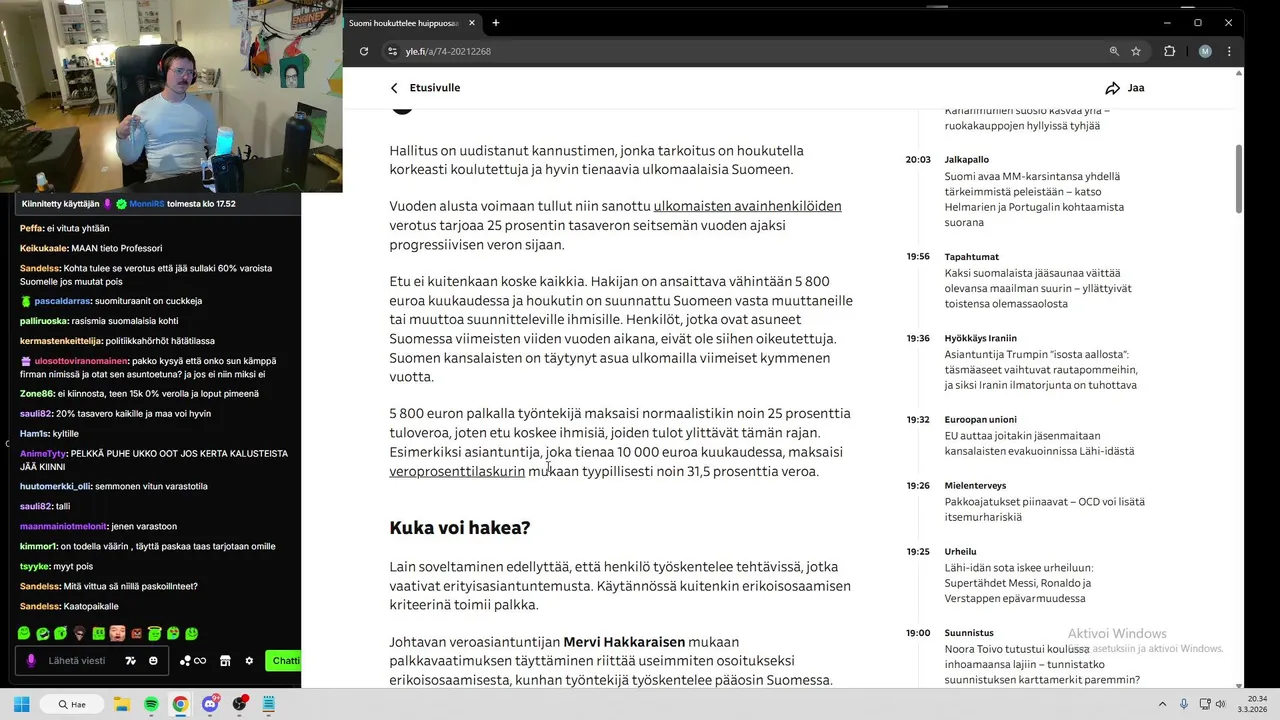Image resolution: width=1280 pixels, height=720 pixels.
Task: Open the chat shop storefront icon
Action: point(225,661)
